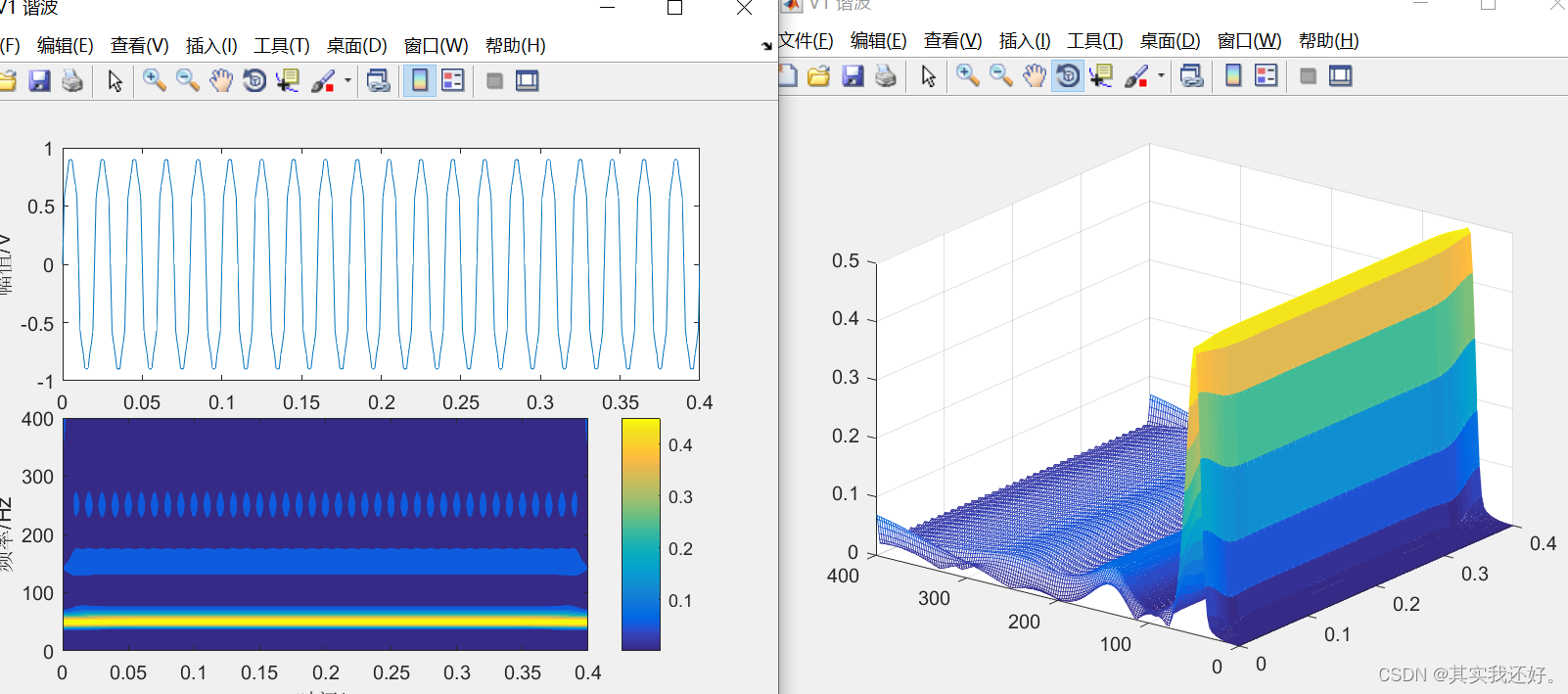Click New Figure icon in right window
The width and height of the screenshot is (1568, 694).
789,76
